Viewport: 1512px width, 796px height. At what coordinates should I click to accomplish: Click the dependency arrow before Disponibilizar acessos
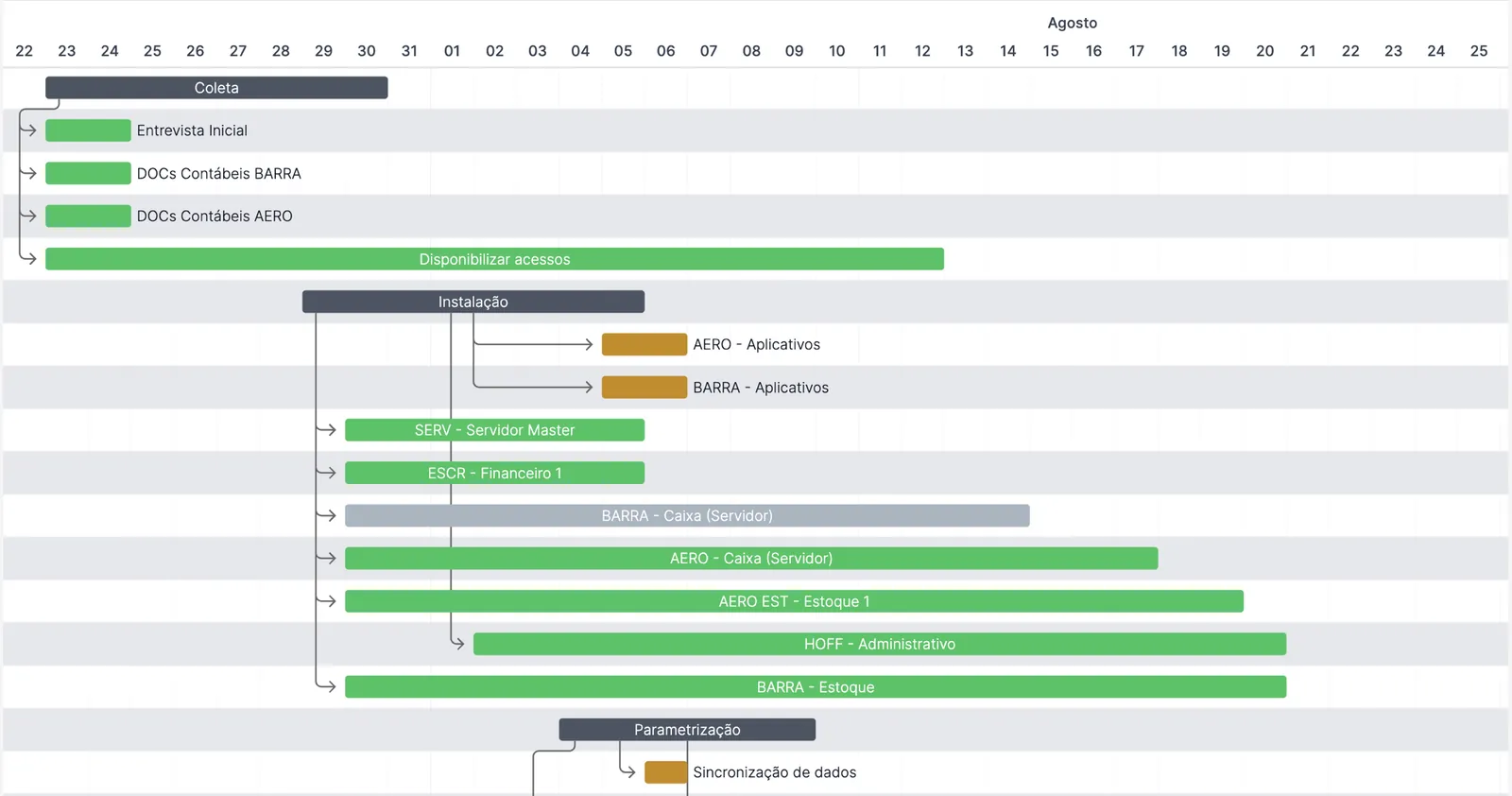pos(28,259)
